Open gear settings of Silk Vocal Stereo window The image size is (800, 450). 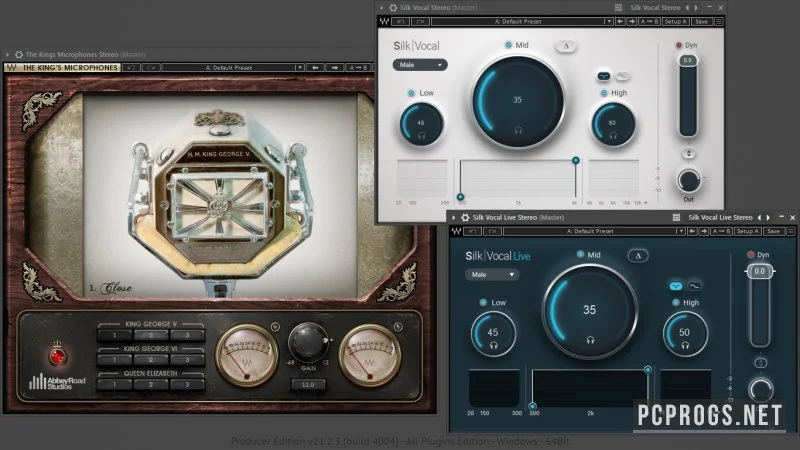[x=393, y=8]
